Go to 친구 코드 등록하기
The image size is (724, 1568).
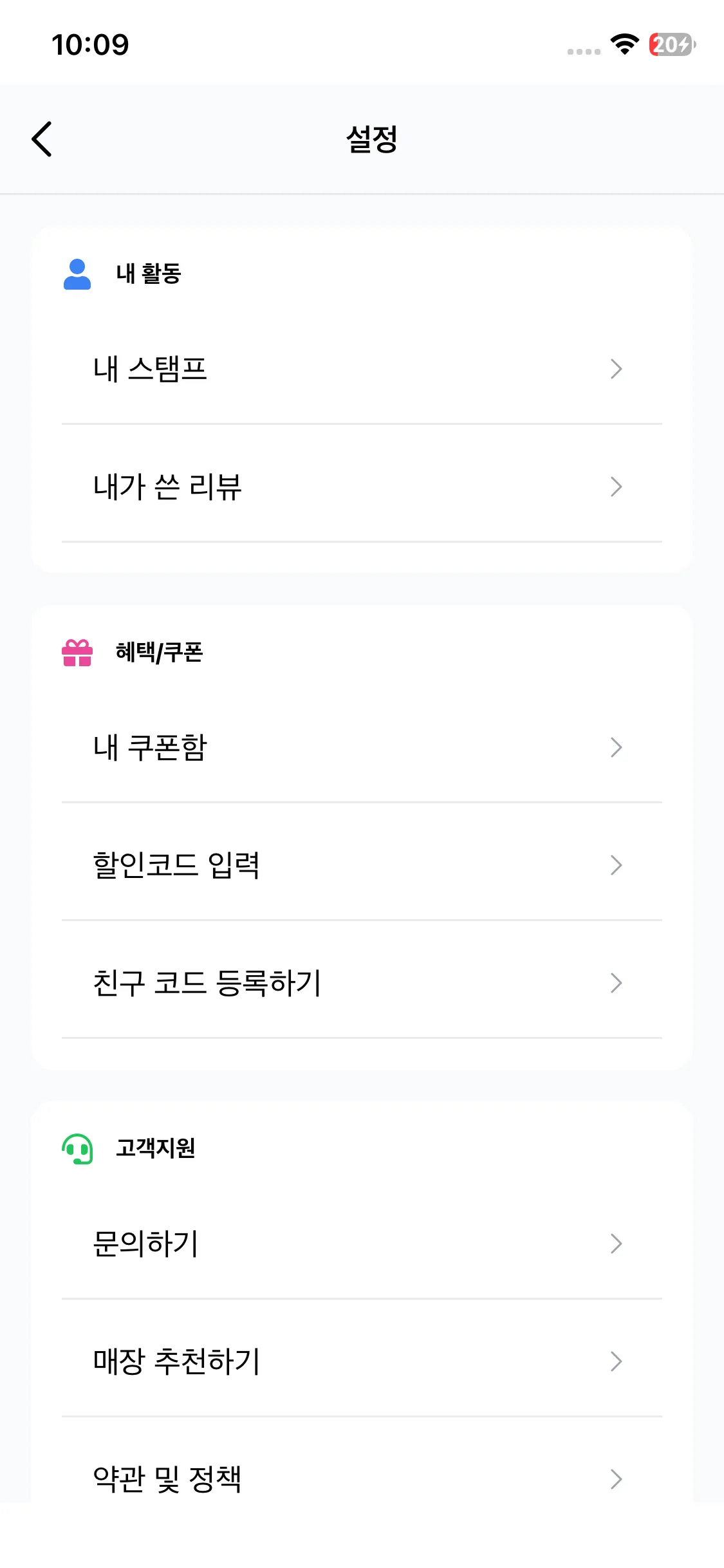(x=207, y=983)
